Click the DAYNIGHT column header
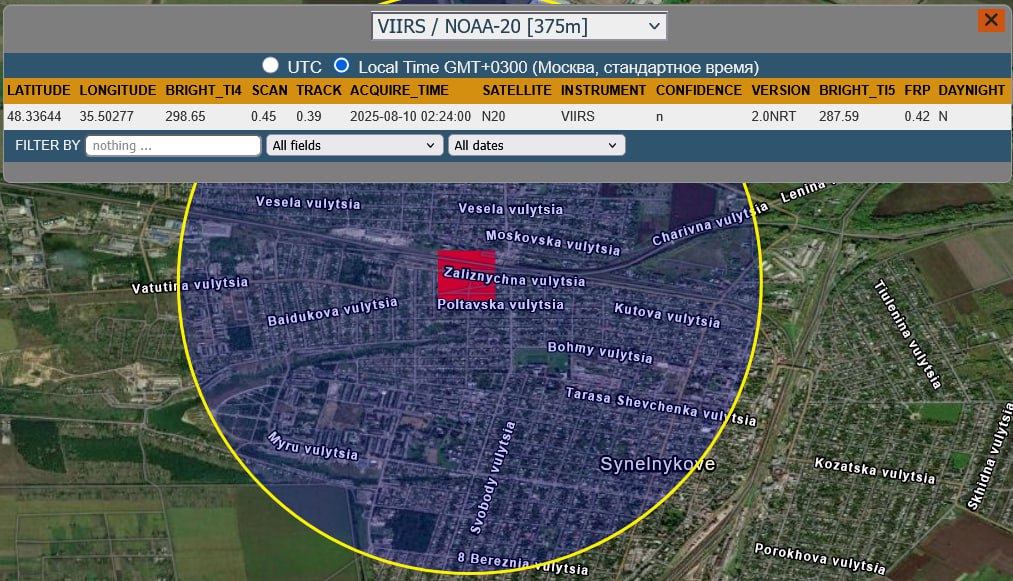The height and width of the screenshot is (581, 1013). pyautogui.click(x=972, y=90)
